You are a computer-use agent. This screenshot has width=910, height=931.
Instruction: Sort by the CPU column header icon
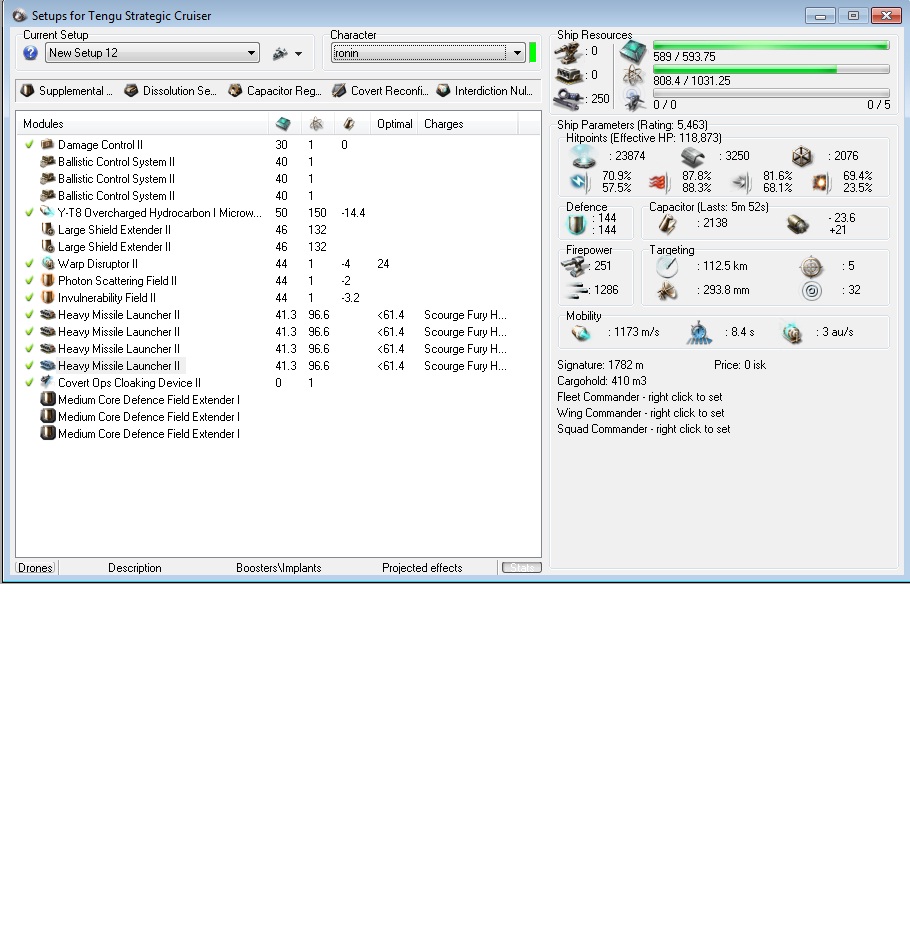click(x=284, y=124)
